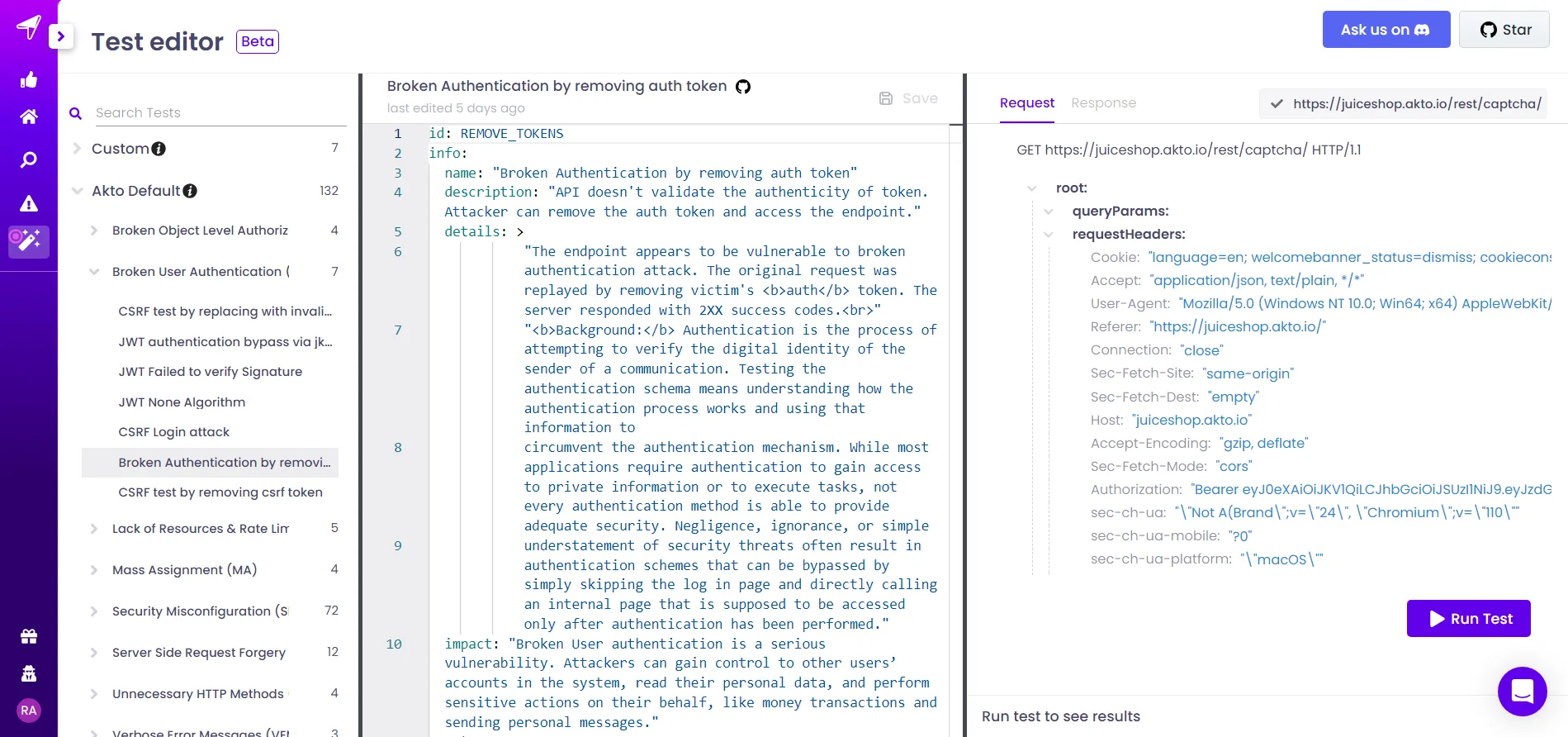Open the juiceshop captcha URL dropdown
The height and width of the screenshot is (737, 1568).
point(1403,104)
